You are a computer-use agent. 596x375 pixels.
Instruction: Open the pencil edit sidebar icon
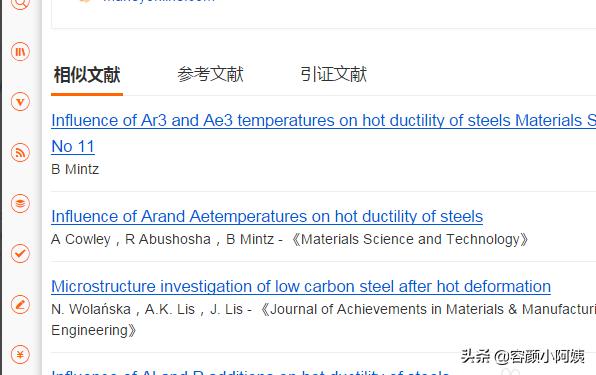(20, 304)
